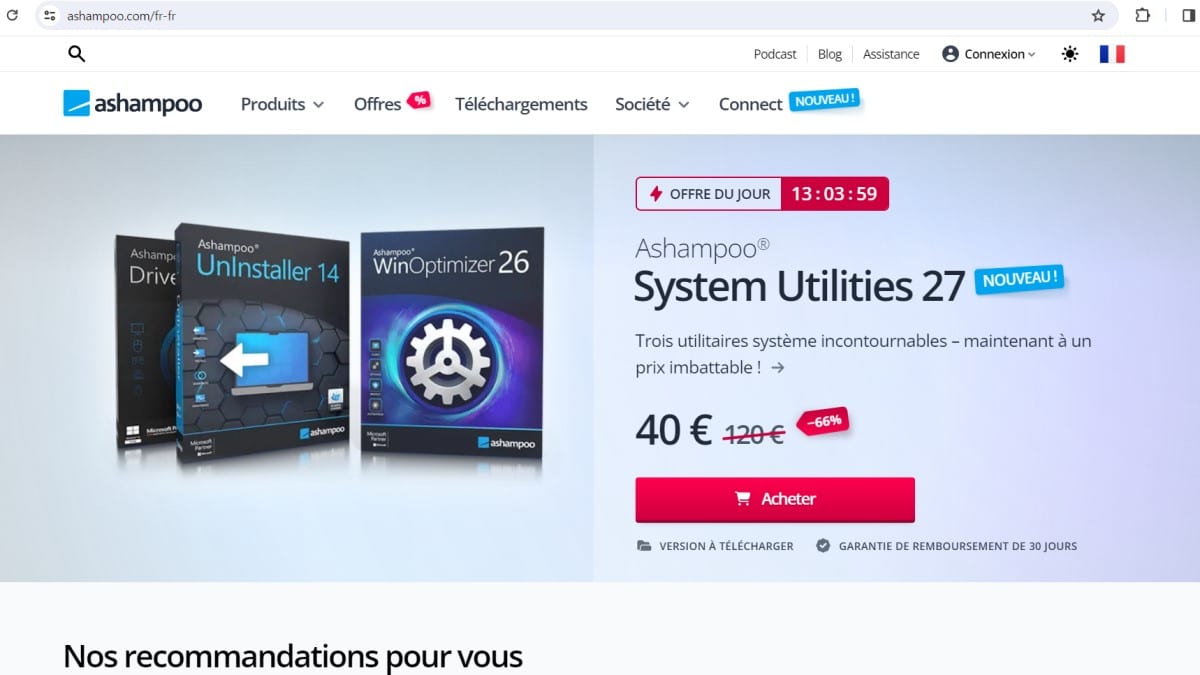Open the Podcast link

click(775, 54)
